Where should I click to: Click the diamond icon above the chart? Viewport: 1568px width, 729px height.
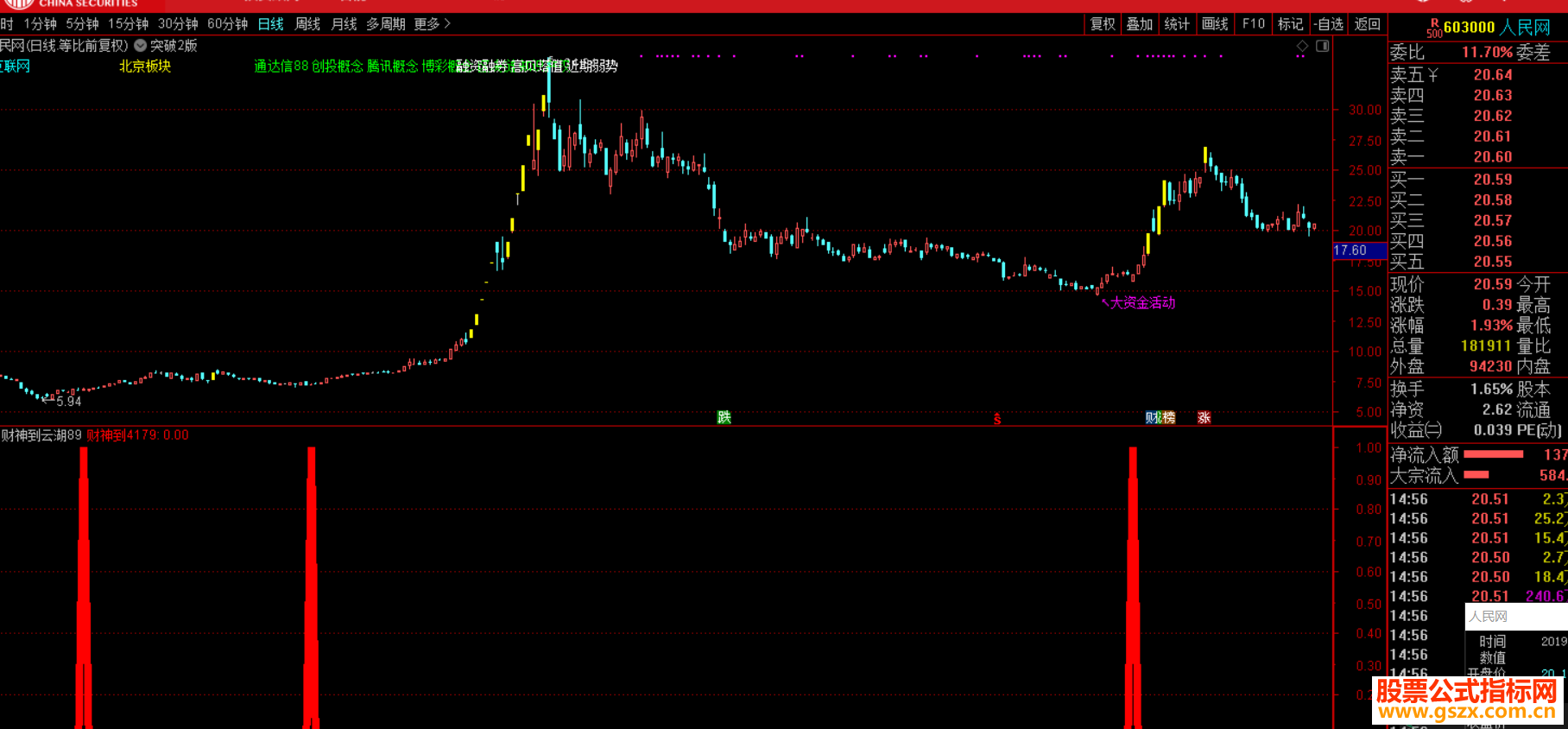pyautogui.click(x=1302, y=46)
